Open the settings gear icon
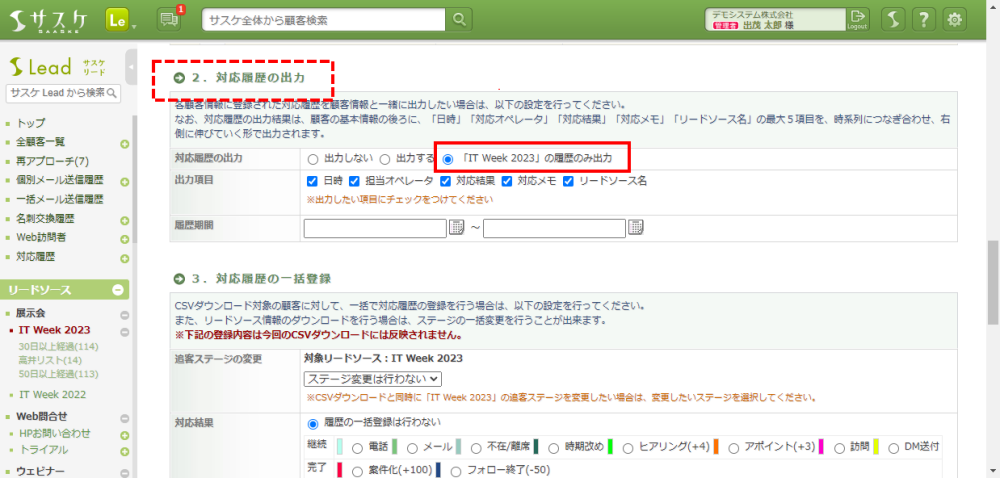This screenshot has width=1000, height=478. [955, 19]
